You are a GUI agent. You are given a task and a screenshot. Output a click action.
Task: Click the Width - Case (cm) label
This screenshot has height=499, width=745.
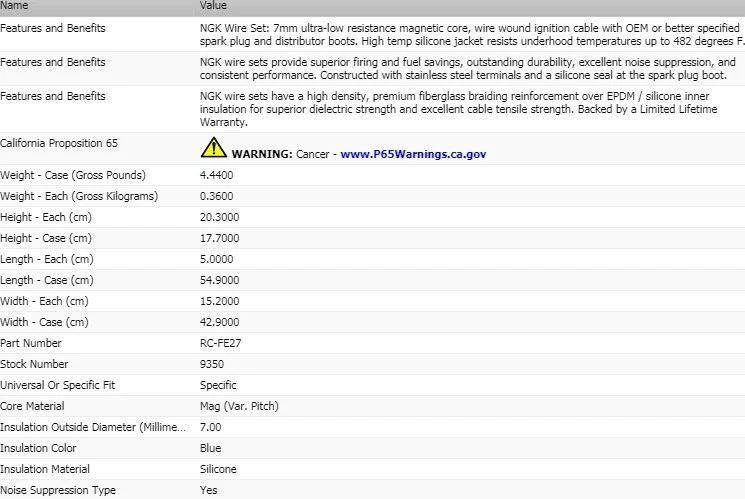coord(44,322)
